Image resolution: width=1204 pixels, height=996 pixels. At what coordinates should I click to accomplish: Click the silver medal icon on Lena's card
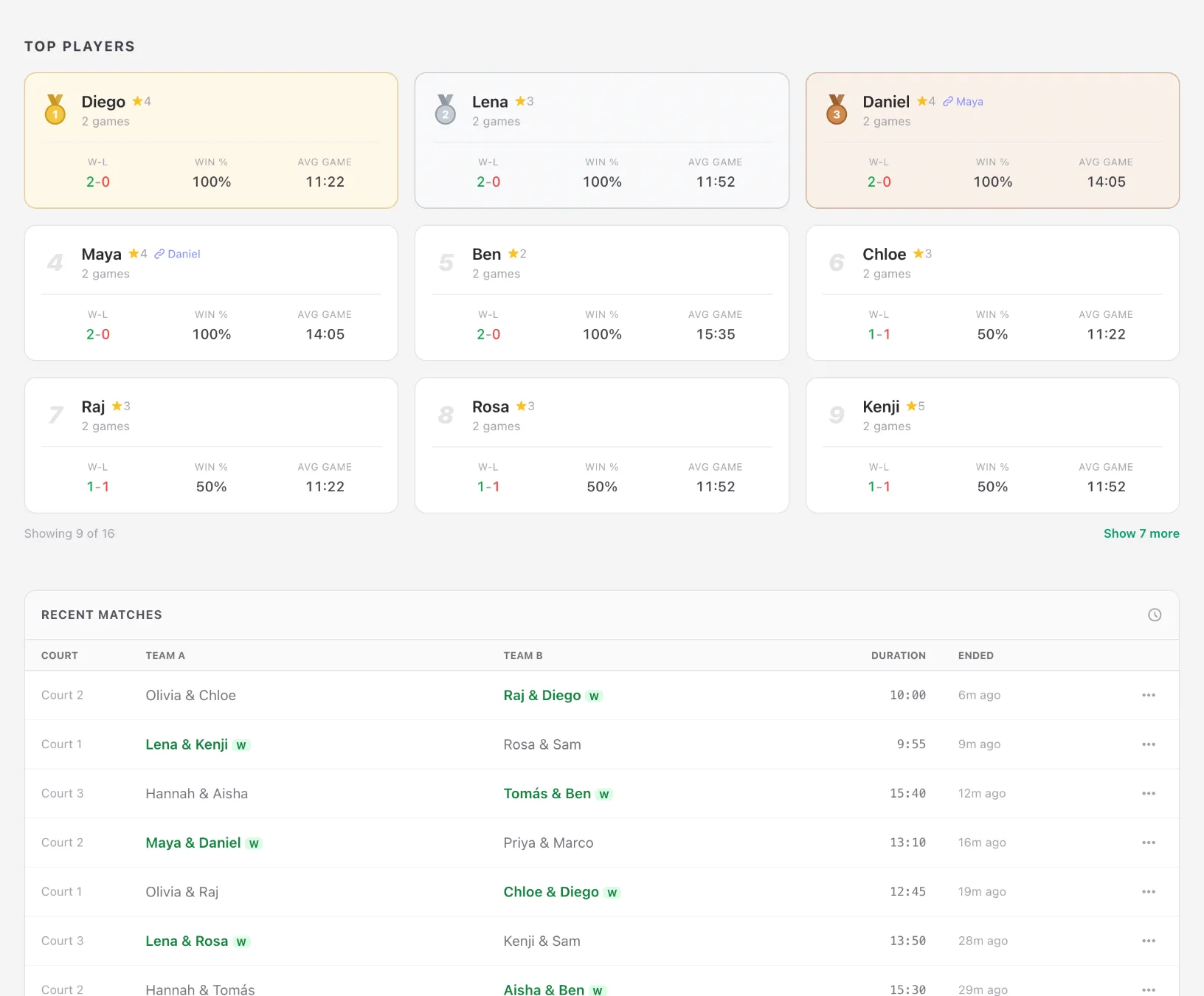click(x=446, y=109)
